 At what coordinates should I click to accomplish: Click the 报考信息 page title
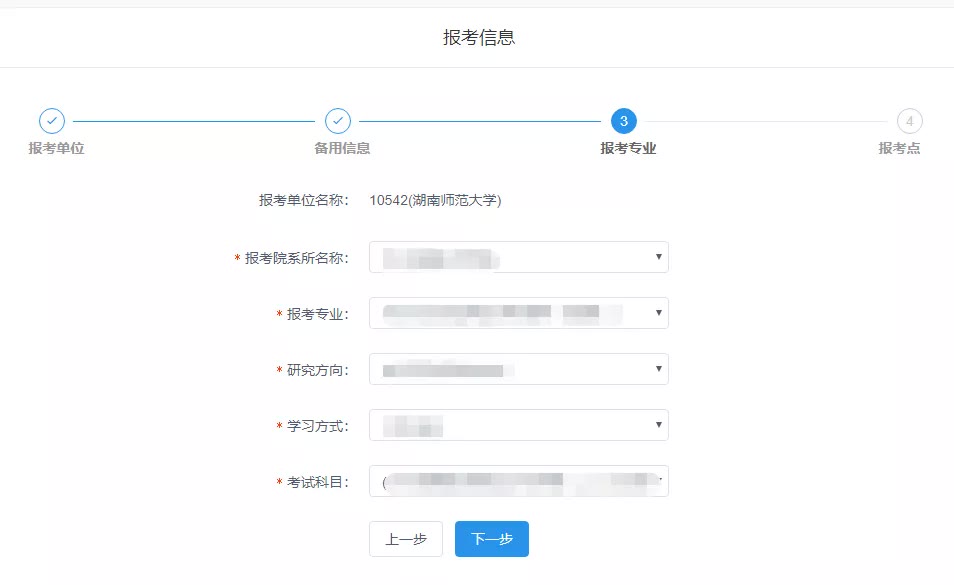(x=479, y=38)
